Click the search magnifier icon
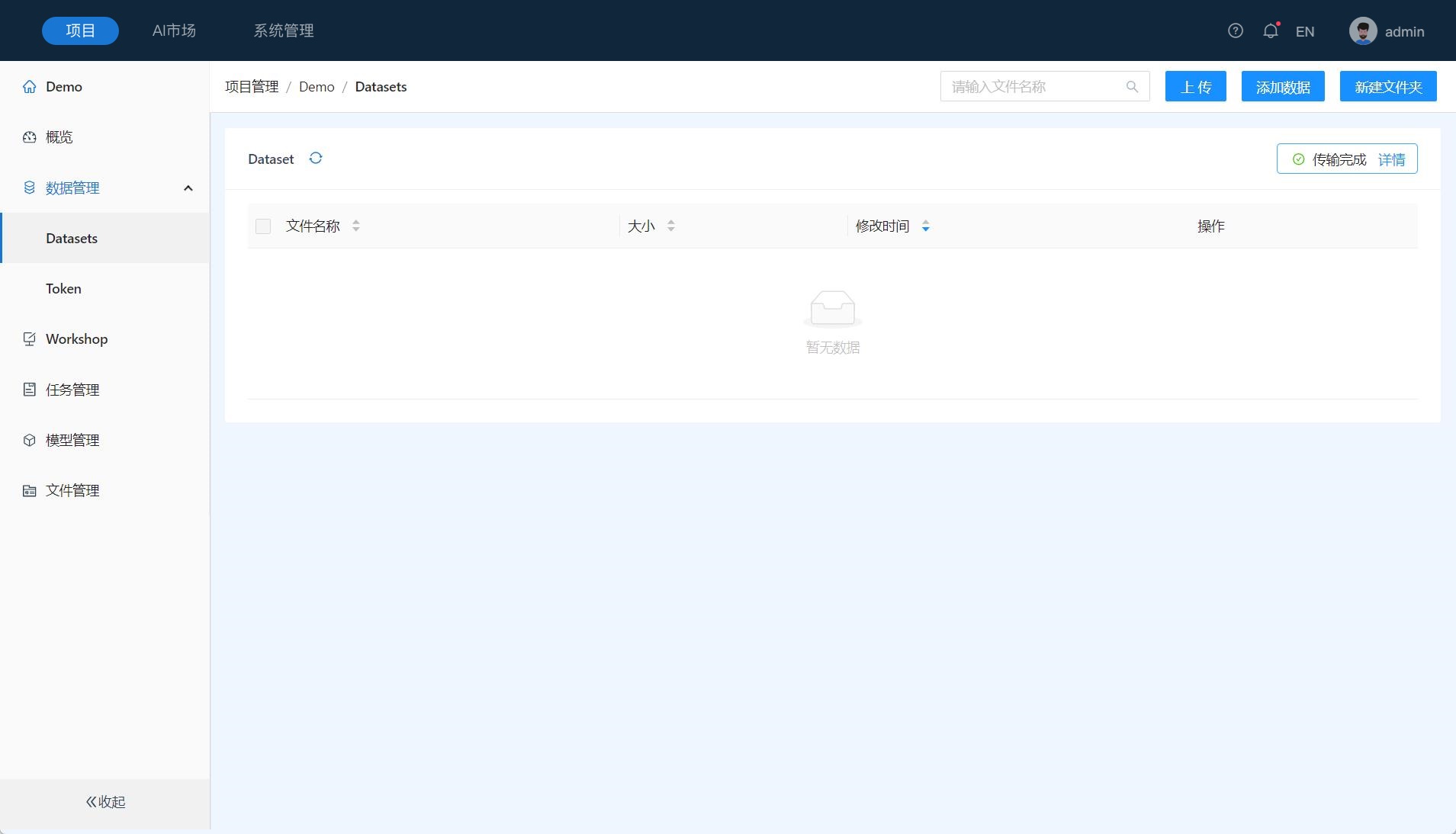Image resolution: width=1456 pixels, height=834 pixels. click(x=1132, y=87)
